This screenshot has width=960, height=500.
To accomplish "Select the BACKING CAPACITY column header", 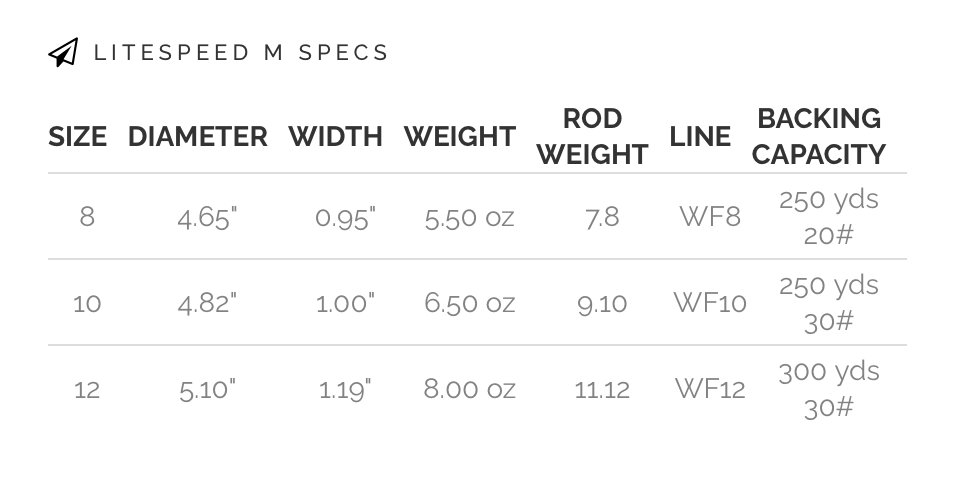I will (819, 136).
